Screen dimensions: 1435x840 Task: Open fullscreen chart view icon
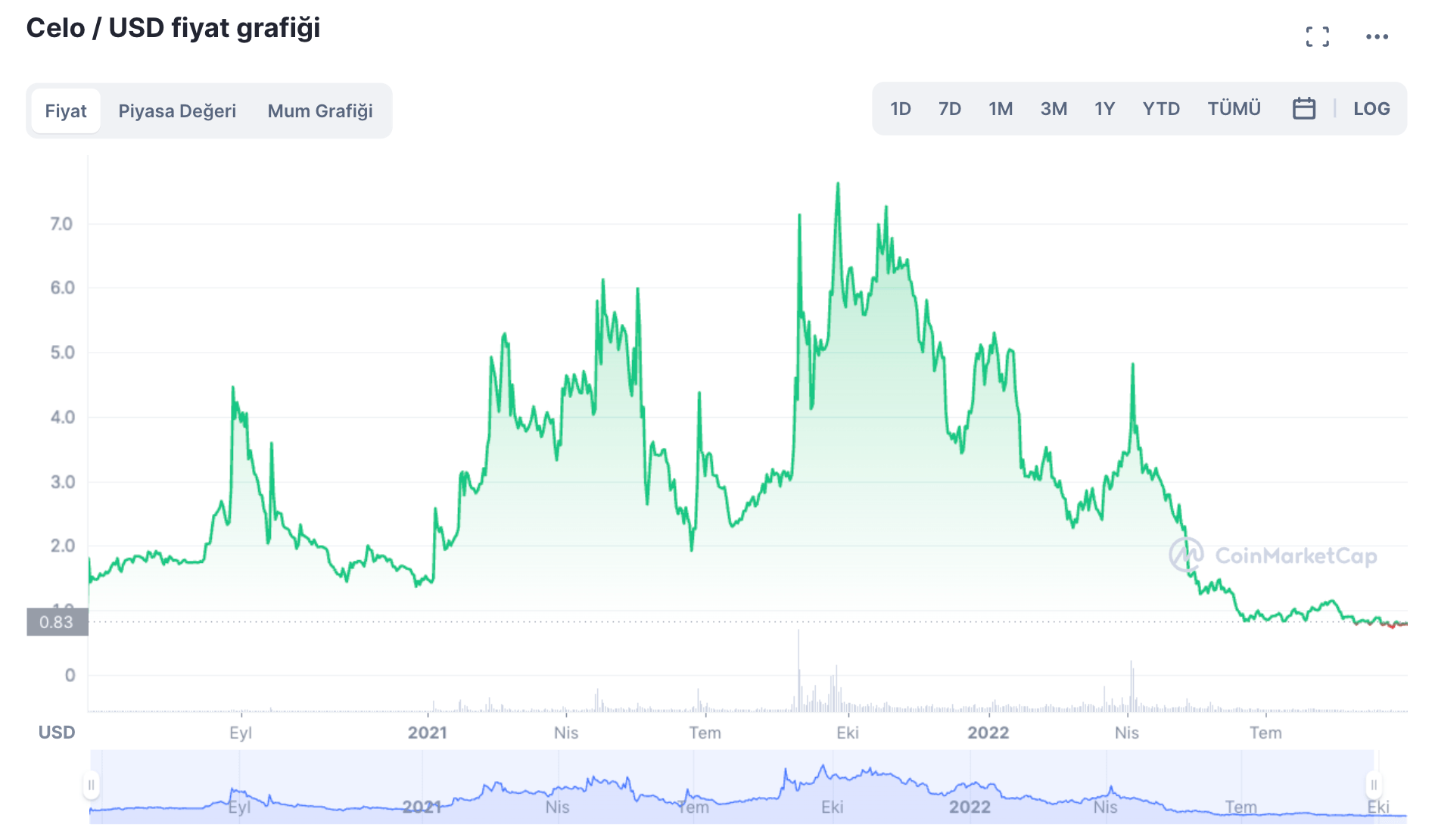(1317, 36)
